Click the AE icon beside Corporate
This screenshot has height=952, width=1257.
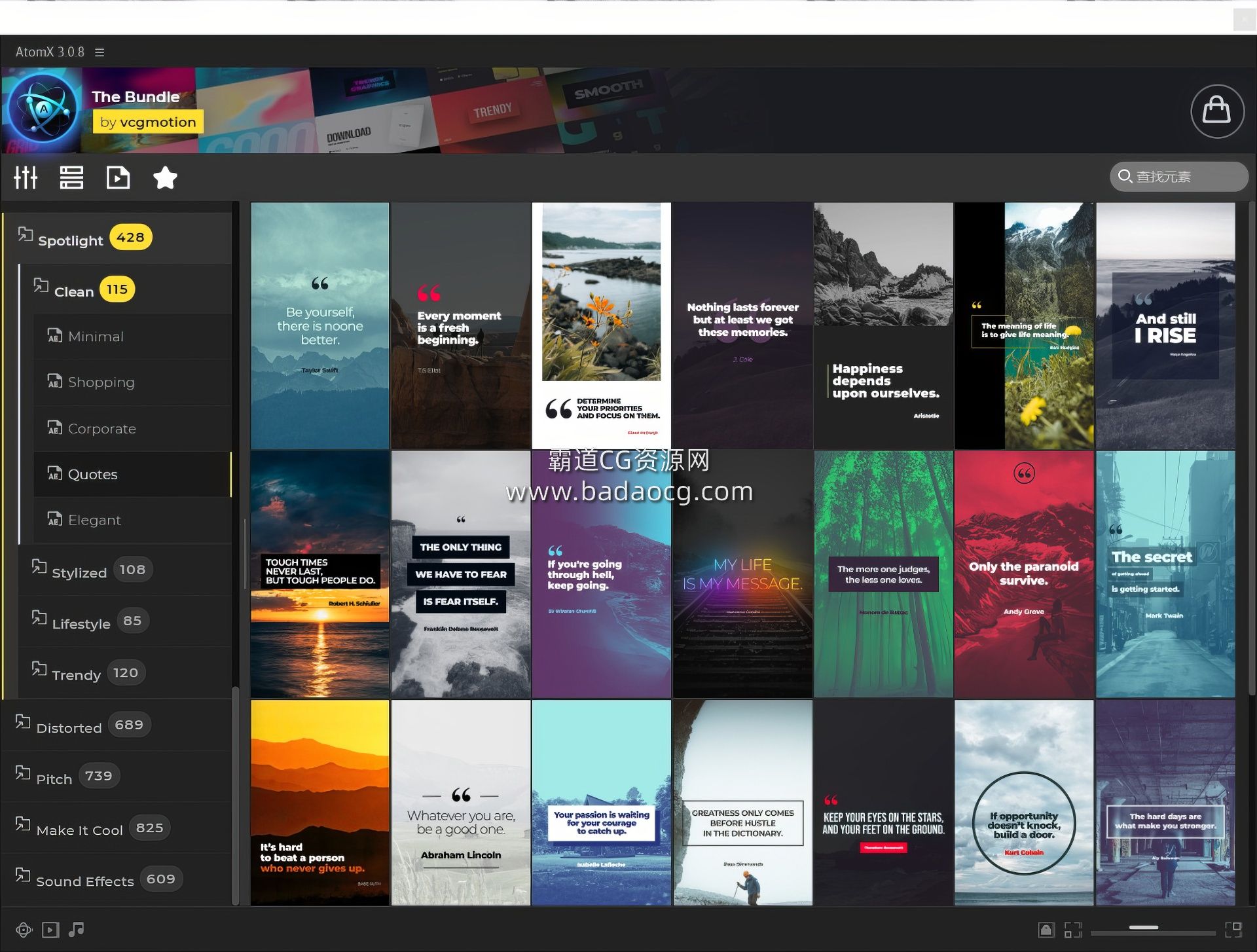click(x=54, y=428)
